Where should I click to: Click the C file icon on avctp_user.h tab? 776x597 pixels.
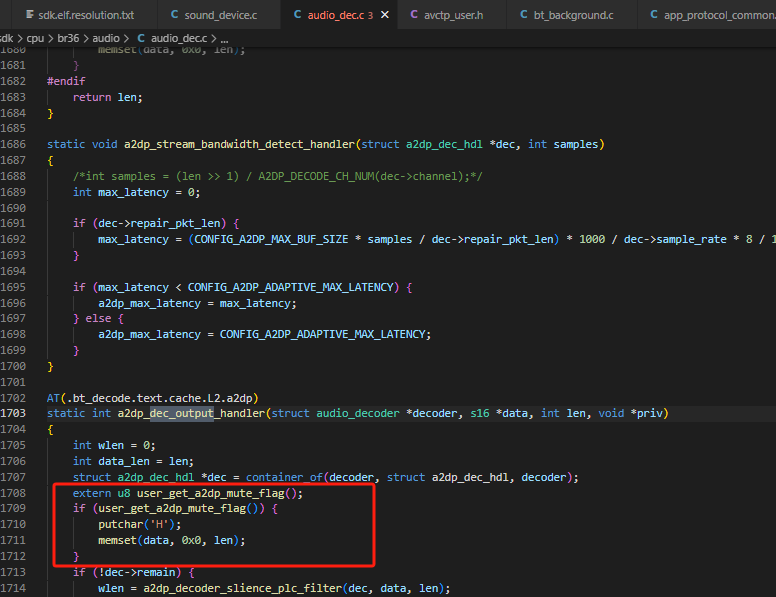pos(414,15)
